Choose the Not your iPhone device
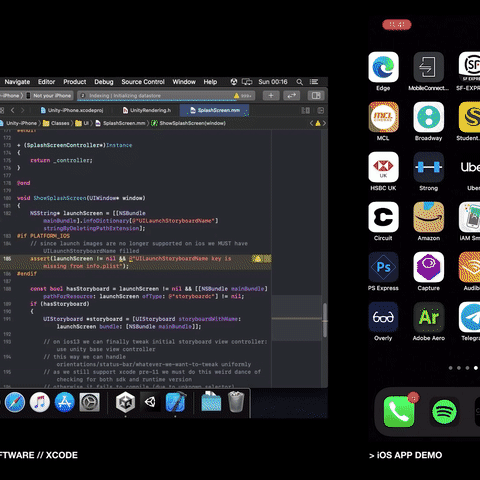Viewport: 480px width, 480px height. point(49,96)
